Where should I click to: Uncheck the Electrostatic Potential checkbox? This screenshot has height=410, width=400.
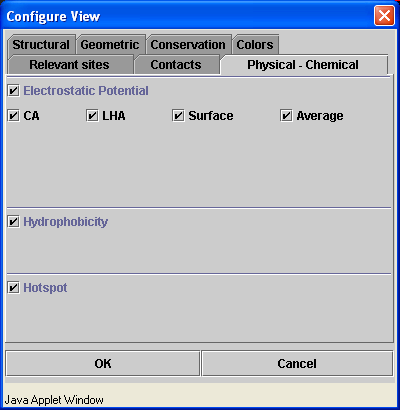pos(13,91)
